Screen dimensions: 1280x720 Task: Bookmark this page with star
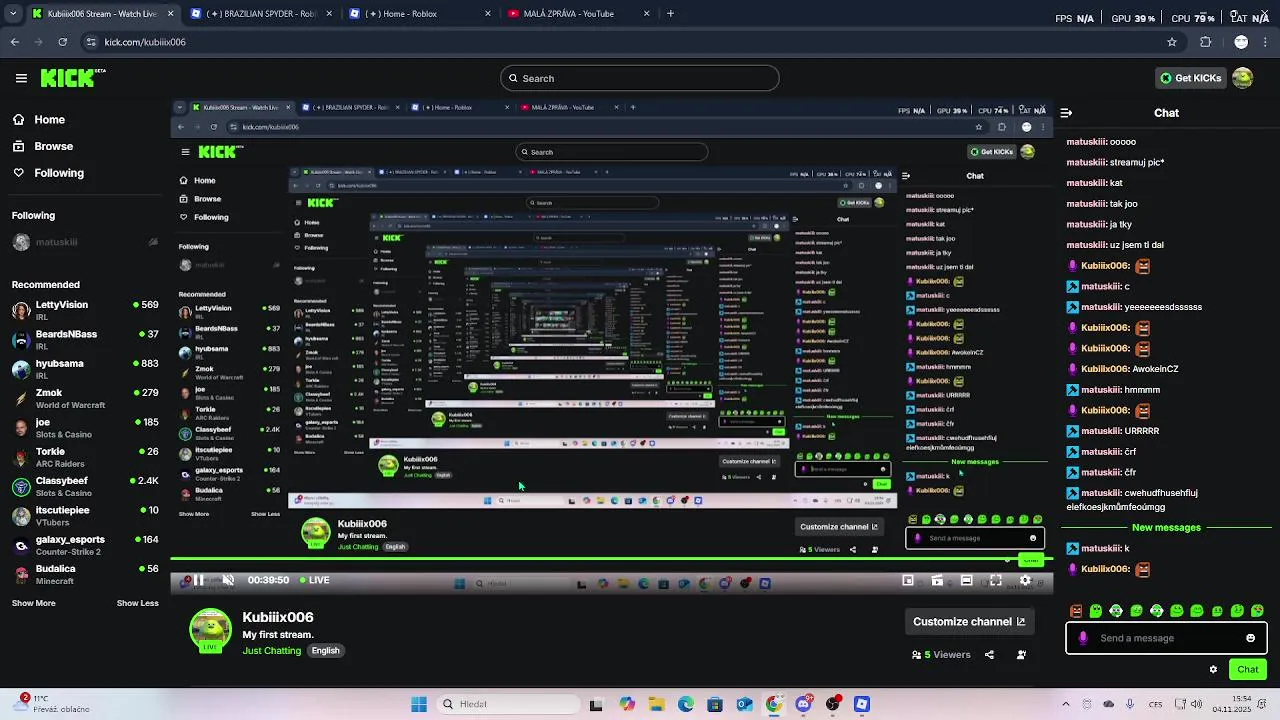click(x=1172, y=42)
